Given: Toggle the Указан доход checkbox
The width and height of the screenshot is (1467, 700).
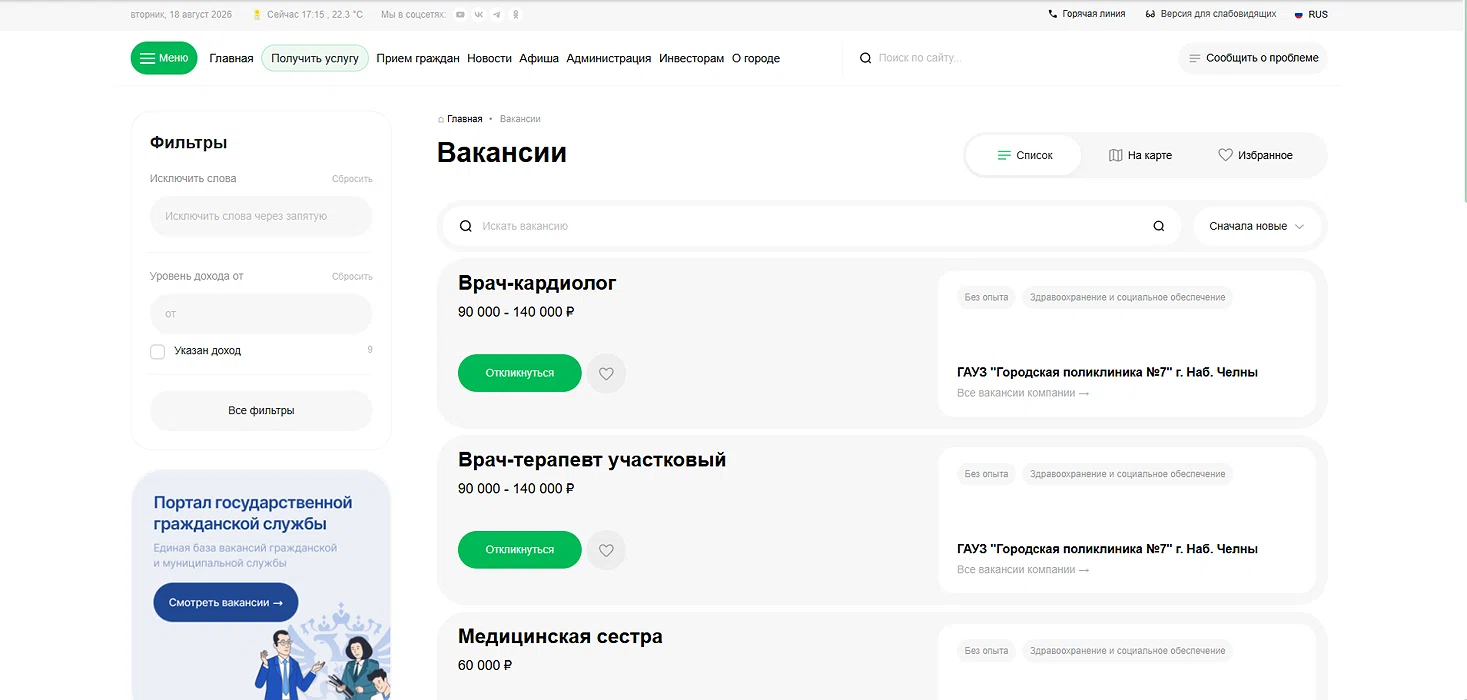Looking at the screenshot, I should pos(157,351).
